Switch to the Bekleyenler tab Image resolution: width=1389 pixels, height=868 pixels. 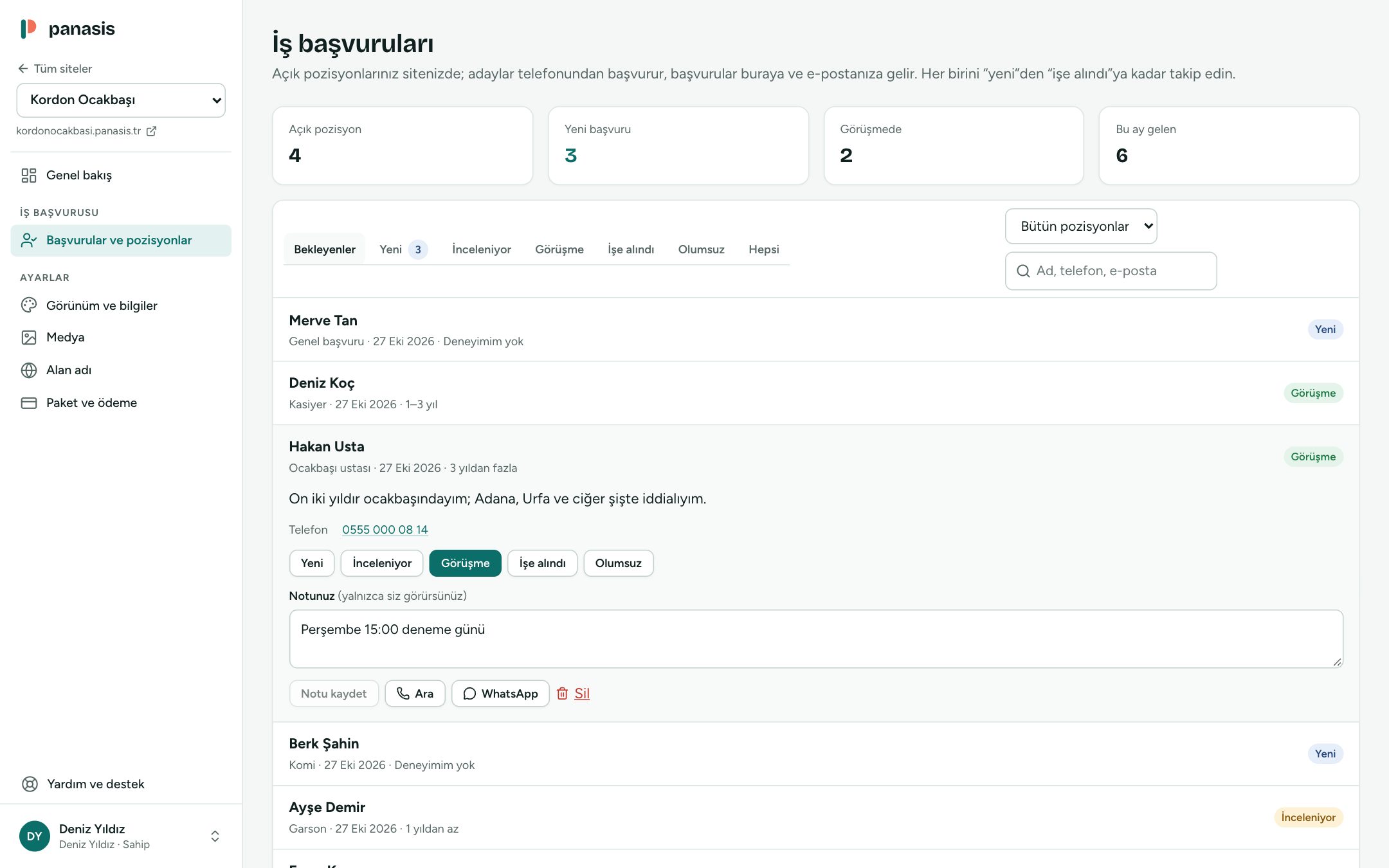tap(325, 249)
